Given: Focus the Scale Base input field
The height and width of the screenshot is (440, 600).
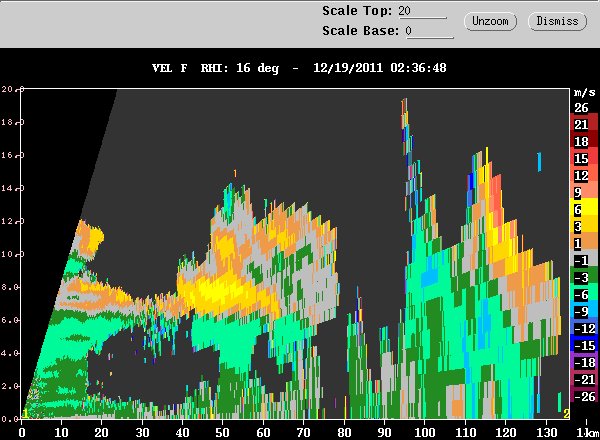Looking at the screenshot, I should click(429, 31).
